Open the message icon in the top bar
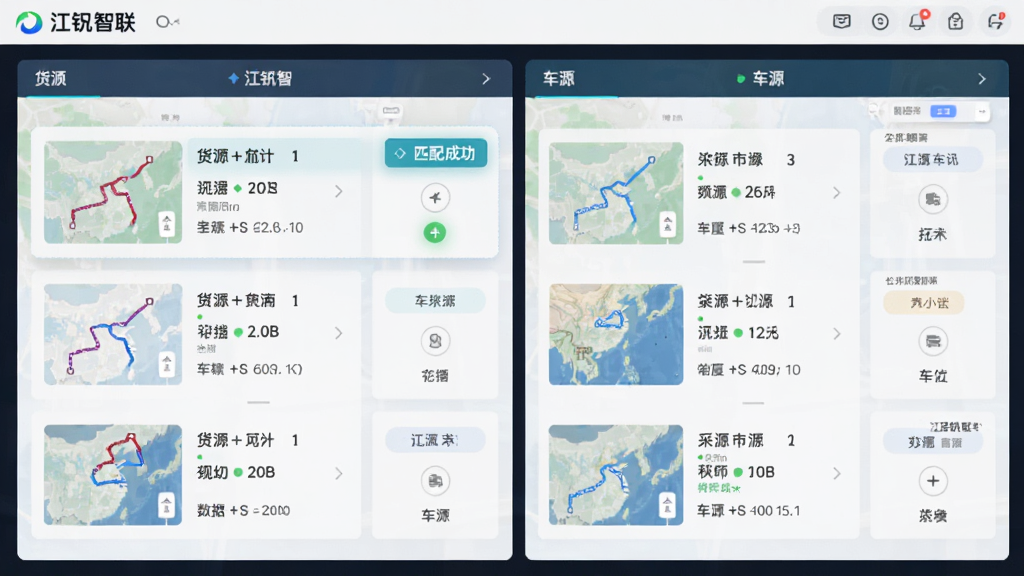Viewport: 1024px width, 576px height. pos(842,22)
